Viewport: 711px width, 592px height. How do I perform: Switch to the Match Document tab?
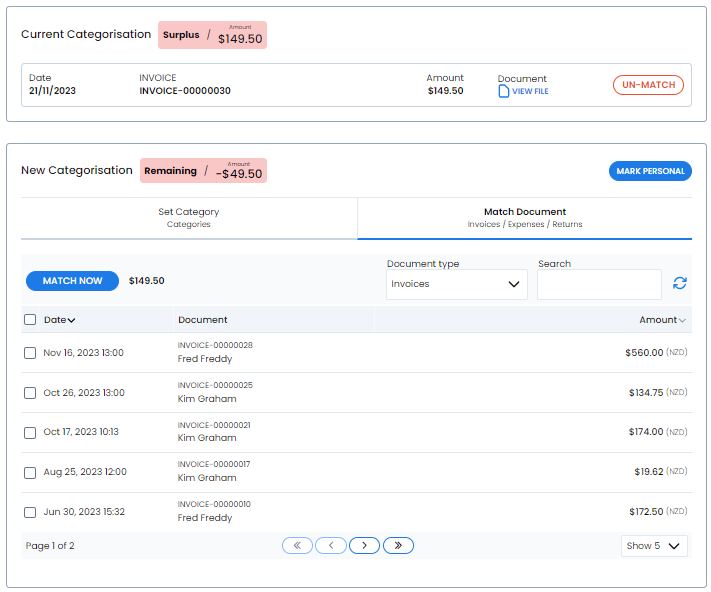[525, 218]
